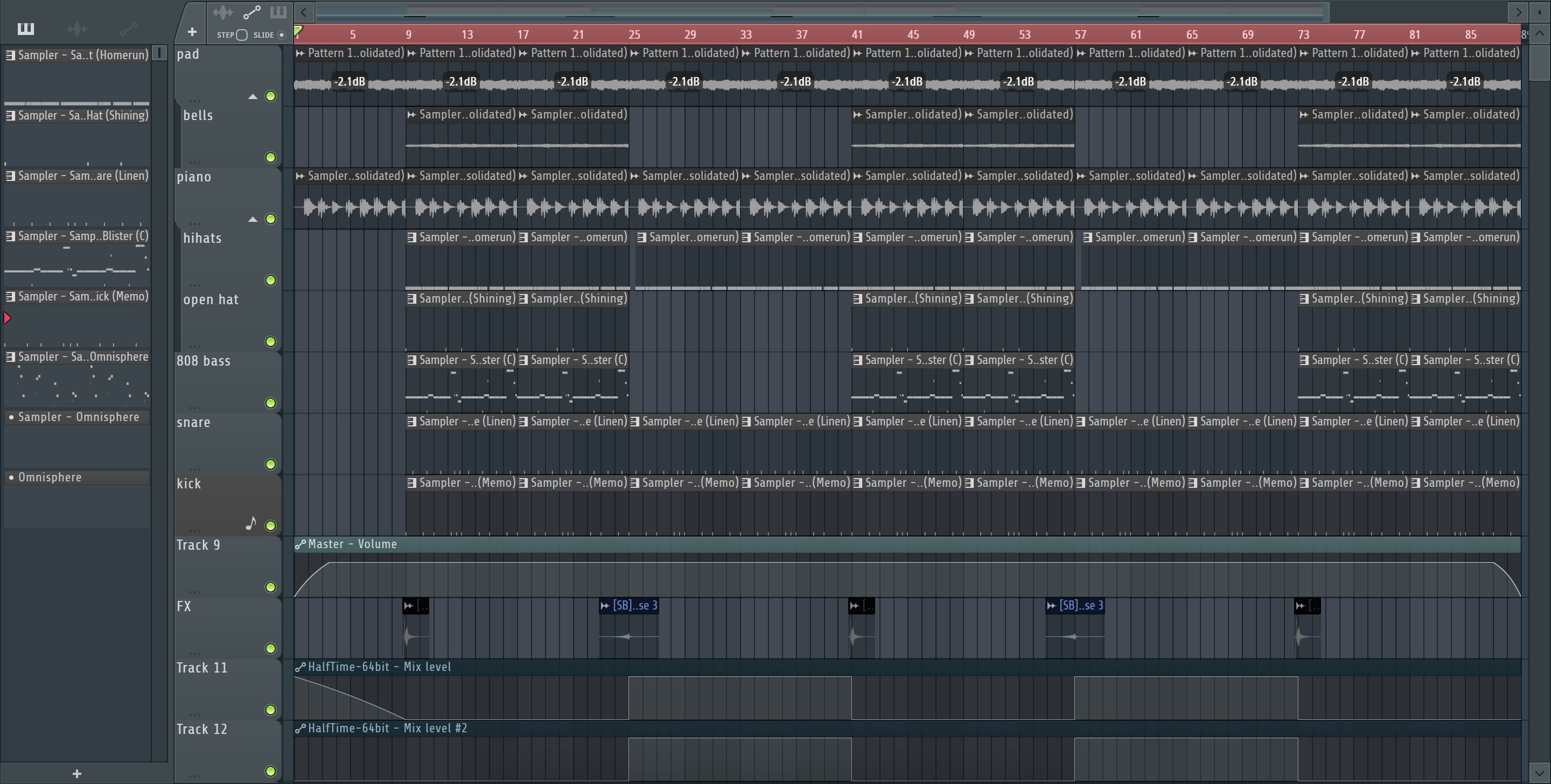Click the Sampler (Memo) pattern icon in picker

point(10,296)
